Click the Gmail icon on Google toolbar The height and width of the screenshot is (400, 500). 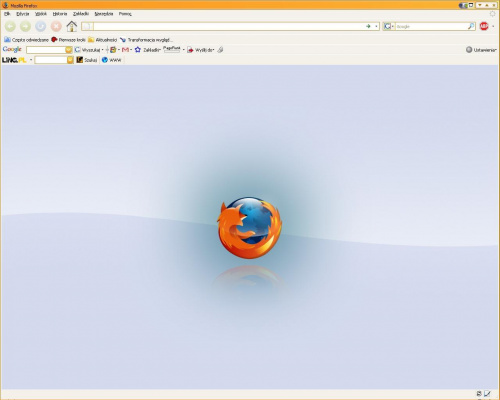click(x=125, y=50)
